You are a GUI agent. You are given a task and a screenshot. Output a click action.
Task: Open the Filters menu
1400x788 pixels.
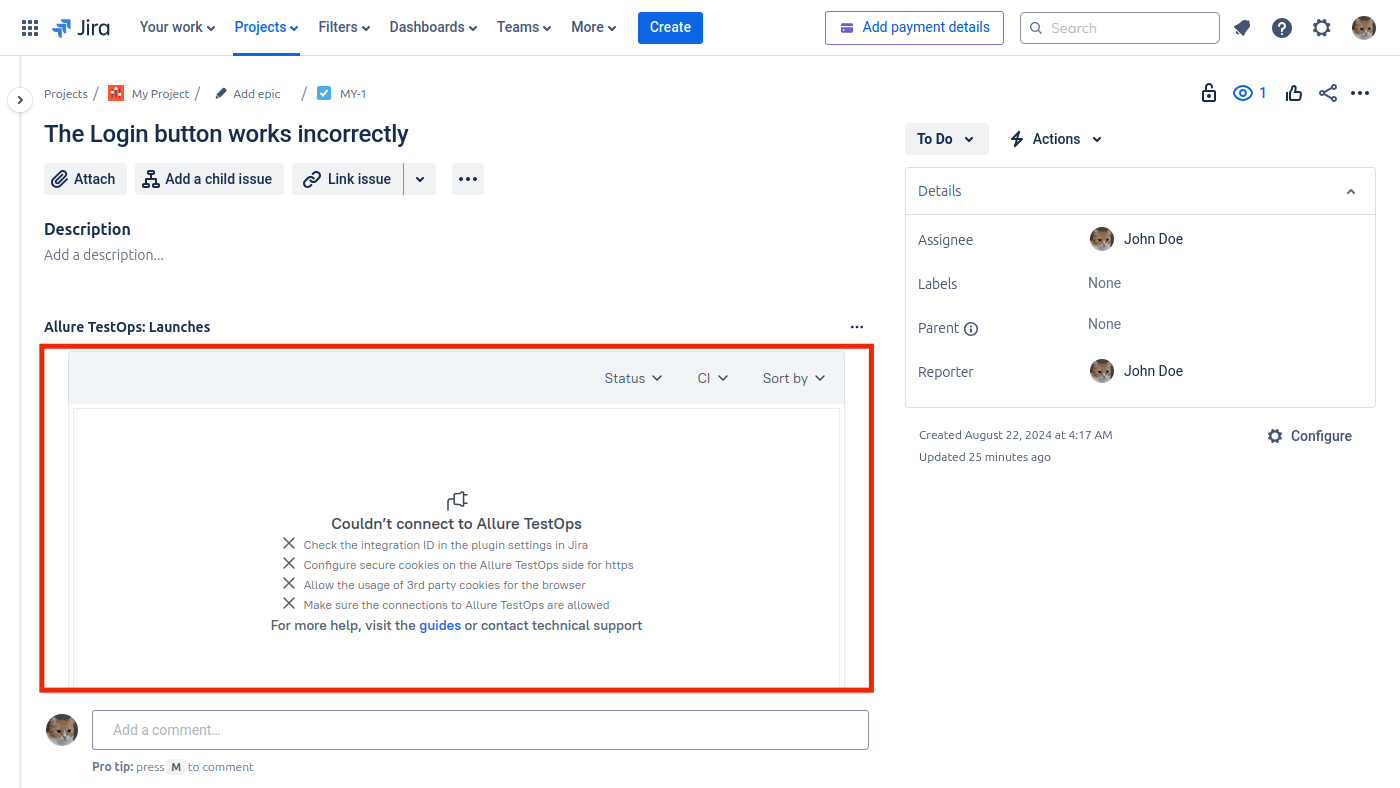tap(344, 27)
